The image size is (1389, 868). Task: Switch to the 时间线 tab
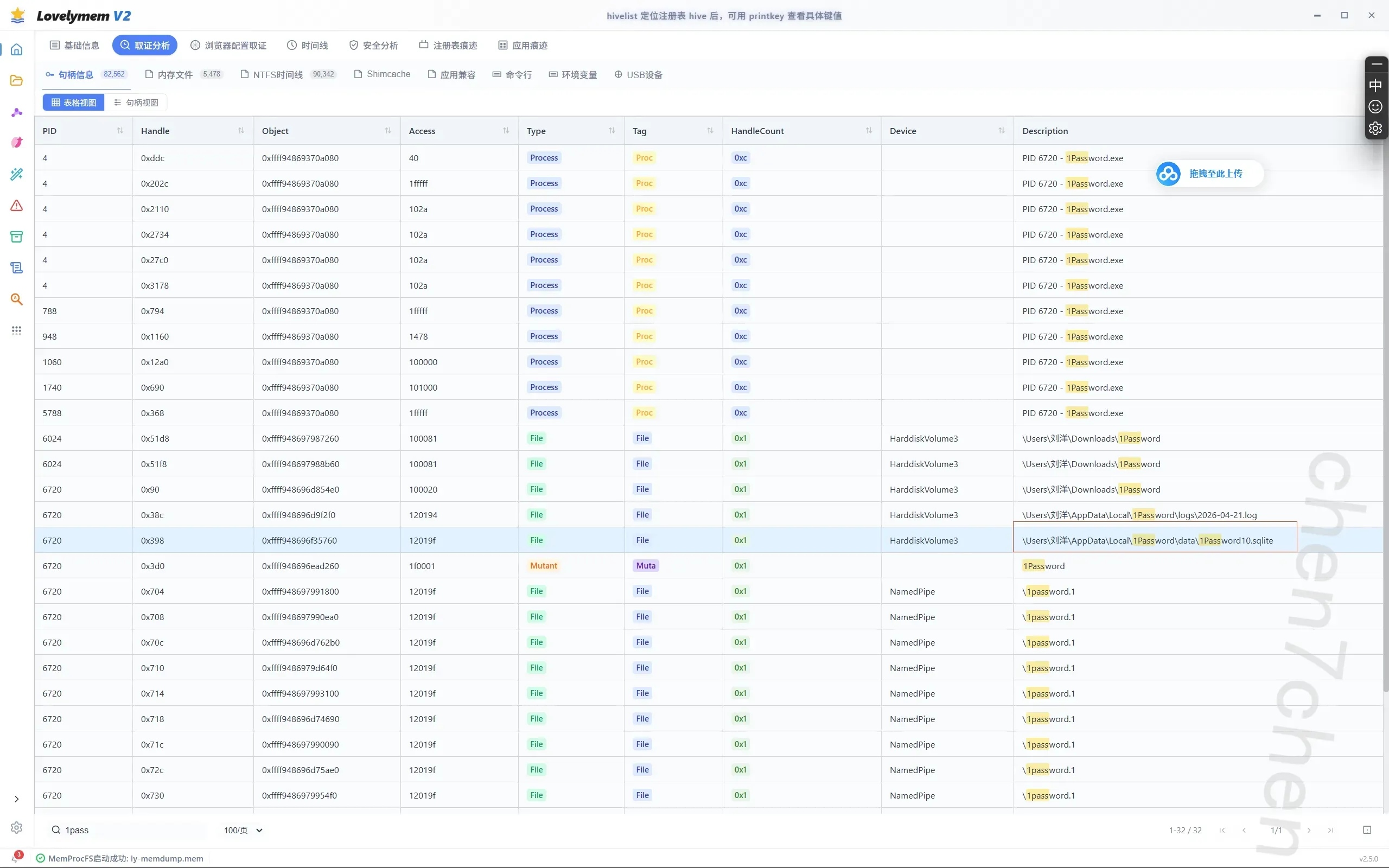(308, 46)
